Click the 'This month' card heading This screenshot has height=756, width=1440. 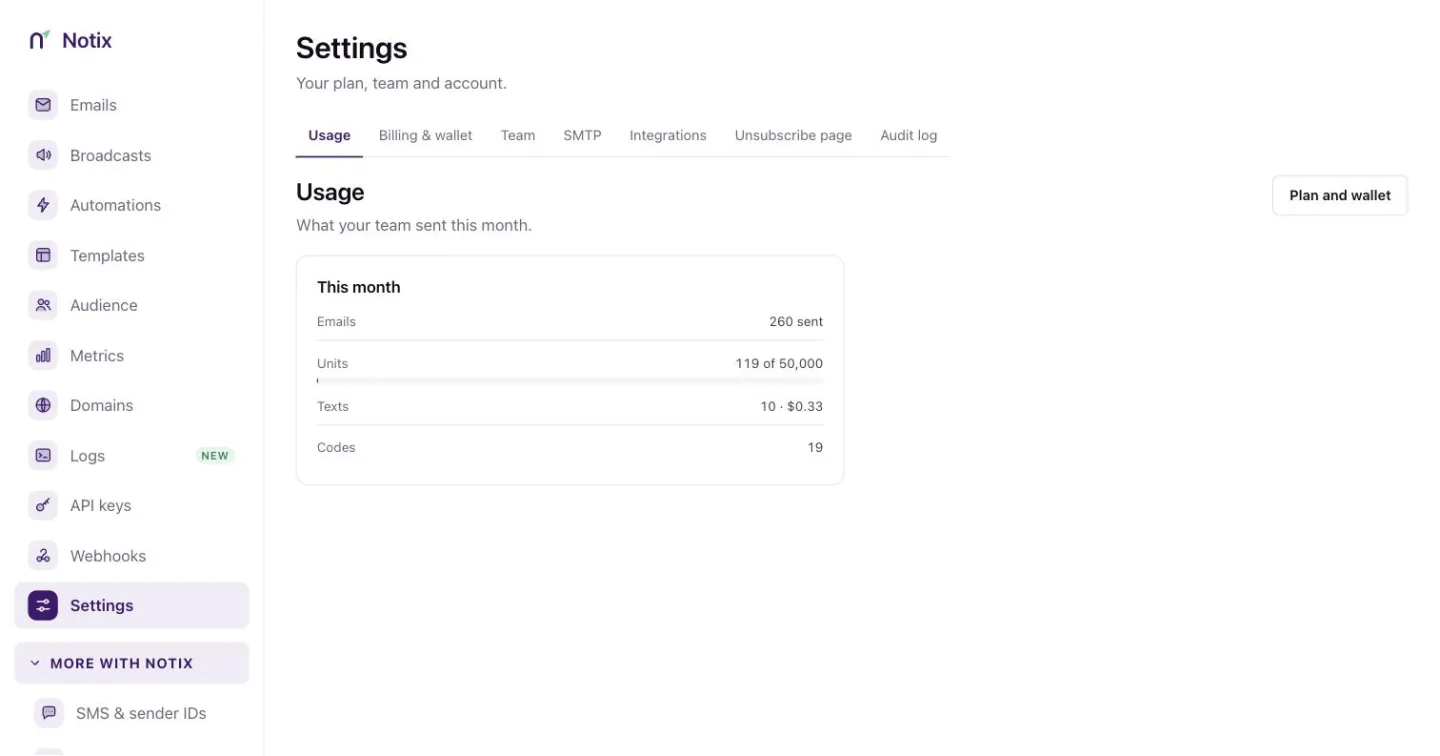[x=359, y=287]
